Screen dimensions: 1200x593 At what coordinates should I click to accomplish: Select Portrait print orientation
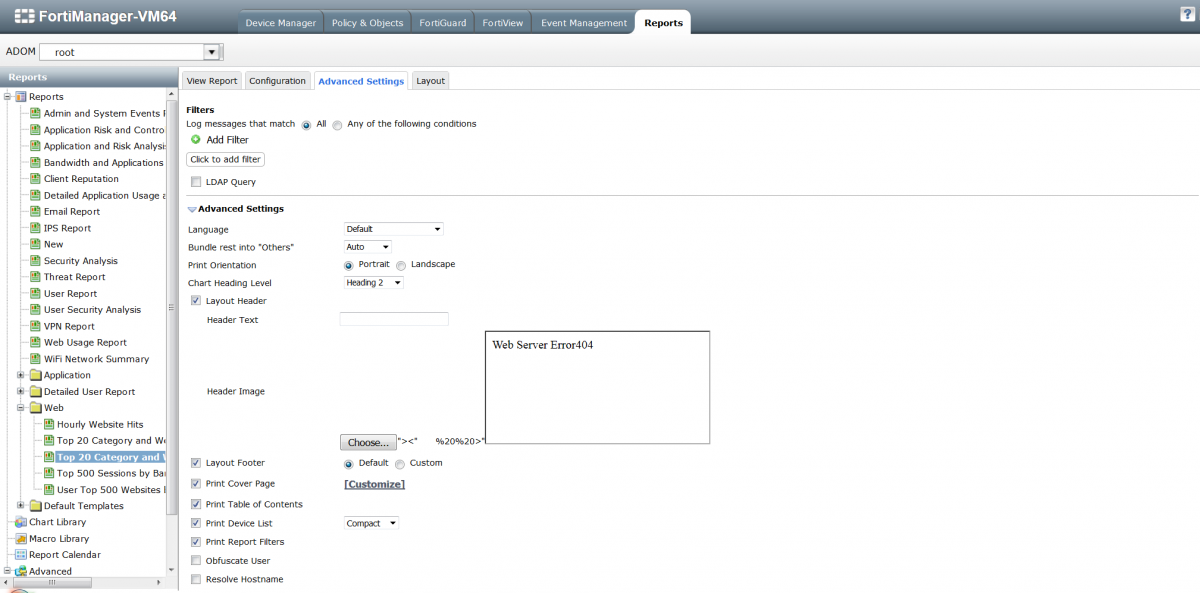point(349,265)
